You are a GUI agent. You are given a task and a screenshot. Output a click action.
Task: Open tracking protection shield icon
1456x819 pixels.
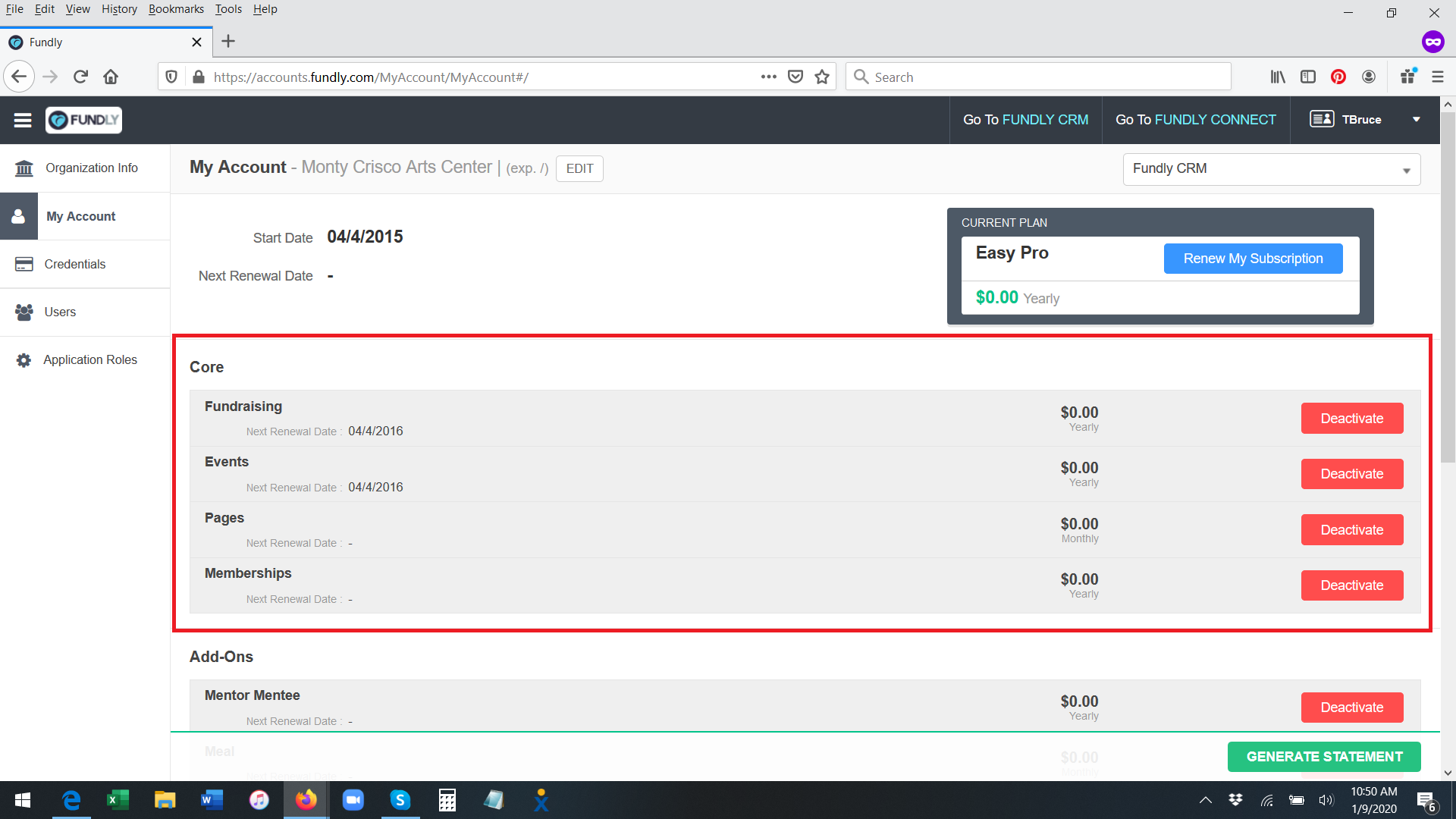[x=171, y=77]
